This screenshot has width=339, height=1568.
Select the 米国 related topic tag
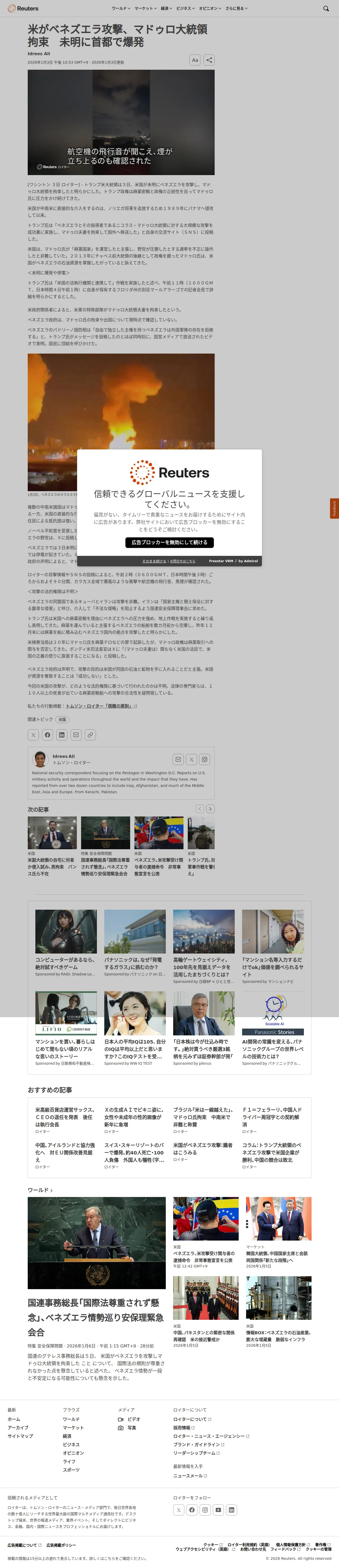pos(62,720)
